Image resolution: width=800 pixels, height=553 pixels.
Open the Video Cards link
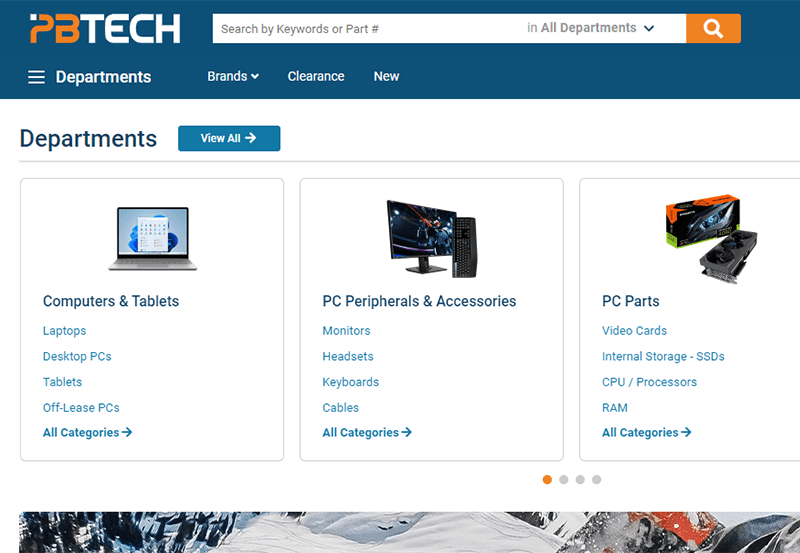[x=634, y=331]
